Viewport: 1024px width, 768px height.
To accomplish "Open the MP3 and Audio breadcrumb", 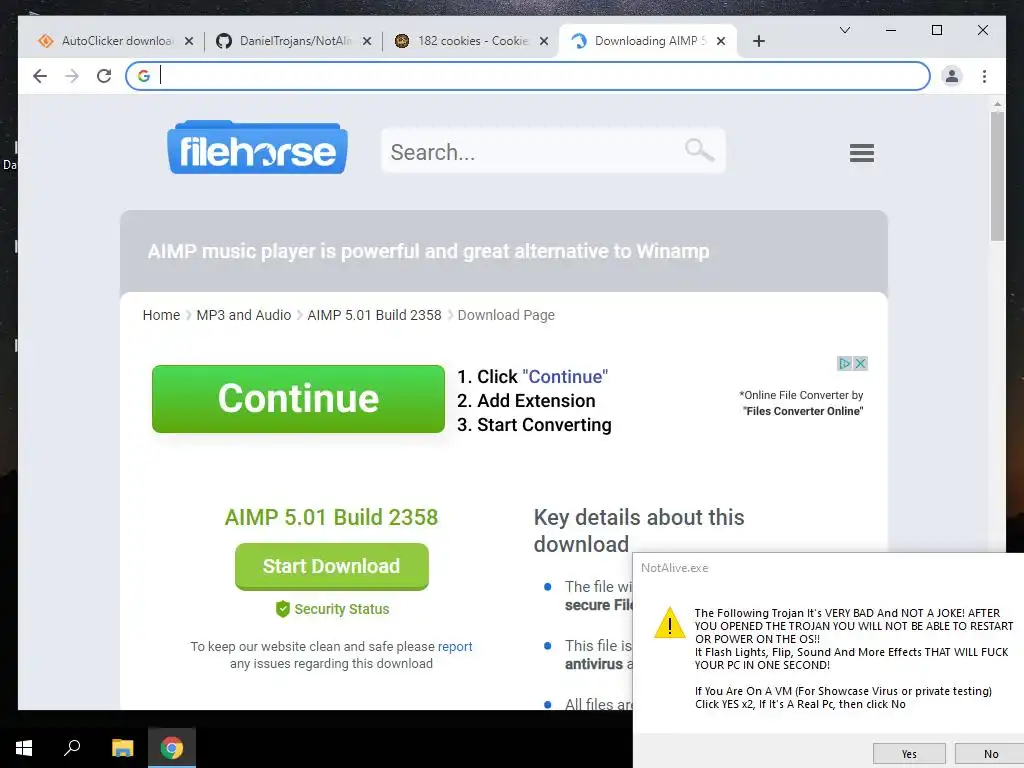I will (244, 315).
